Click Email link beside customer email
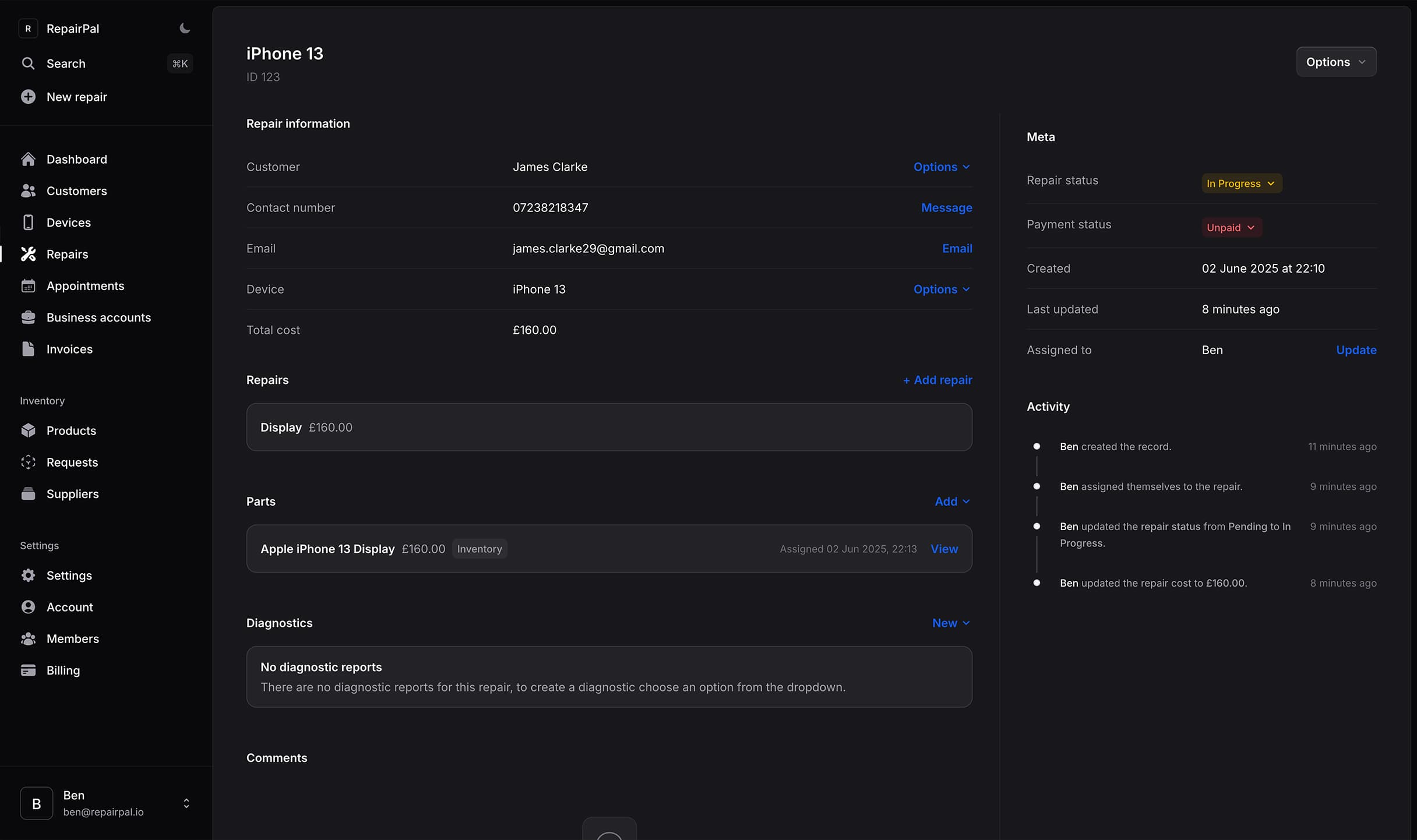The height and width of the screenshot is (840, 1417). point(957,248)
